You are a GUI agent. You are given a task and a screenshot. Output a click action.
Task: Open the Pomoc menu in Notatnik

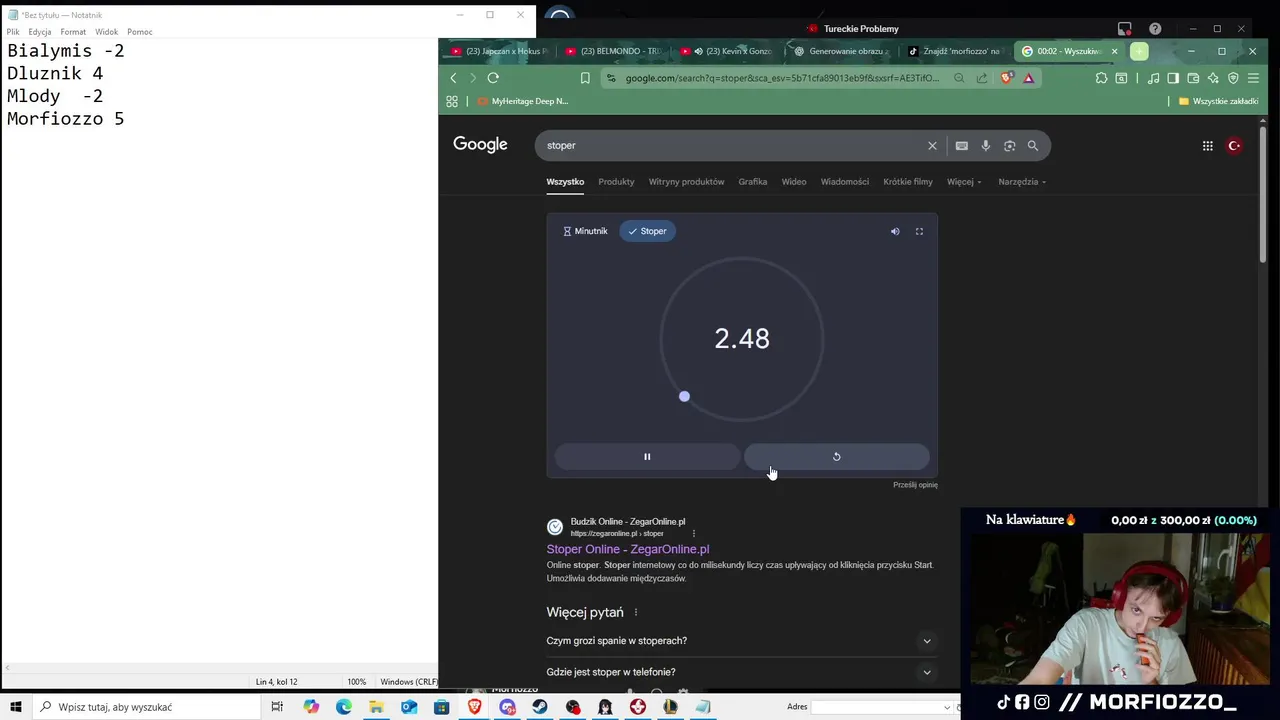[x=140, y=32]
